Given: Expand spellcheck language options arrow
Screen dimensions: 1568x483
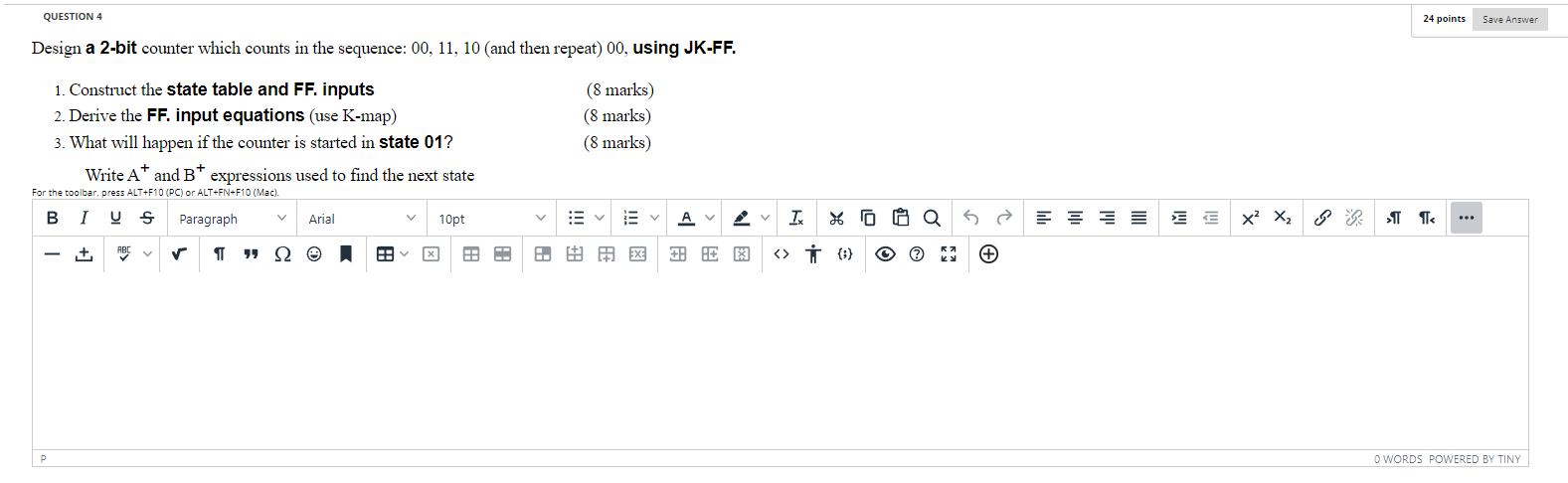Looking at the screenshot, I should [147, 254].
